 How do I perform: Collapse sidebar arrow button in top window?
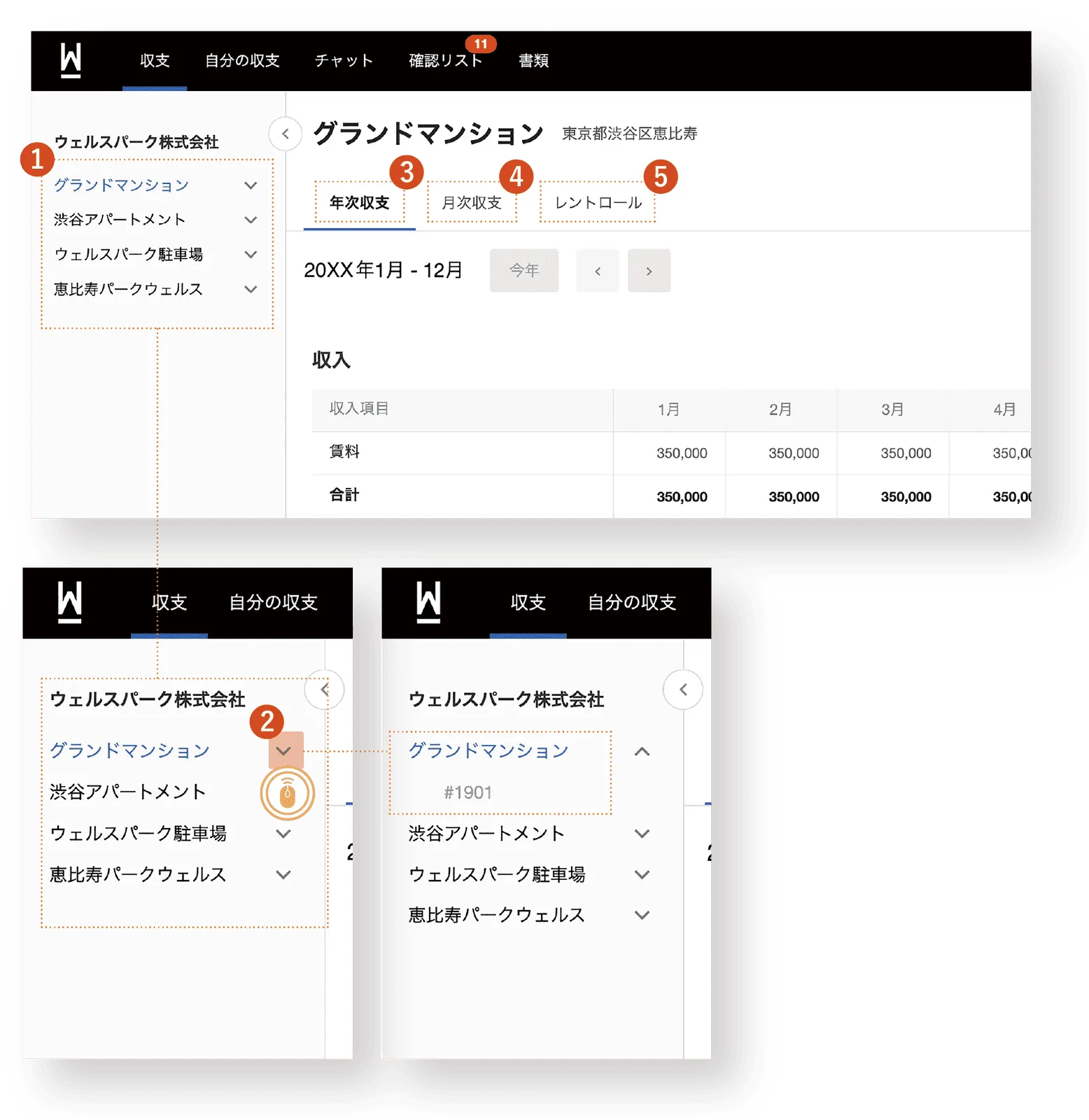286,133
